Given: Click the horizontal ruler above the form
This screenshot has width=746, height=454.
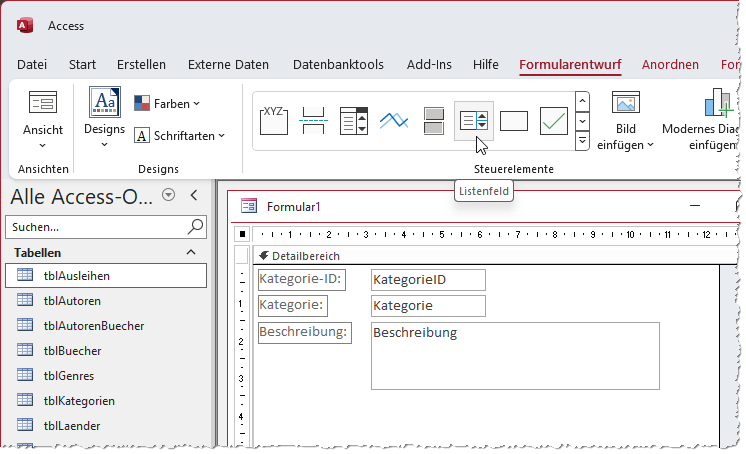Looking at the screenshot, I should point(495,234).
